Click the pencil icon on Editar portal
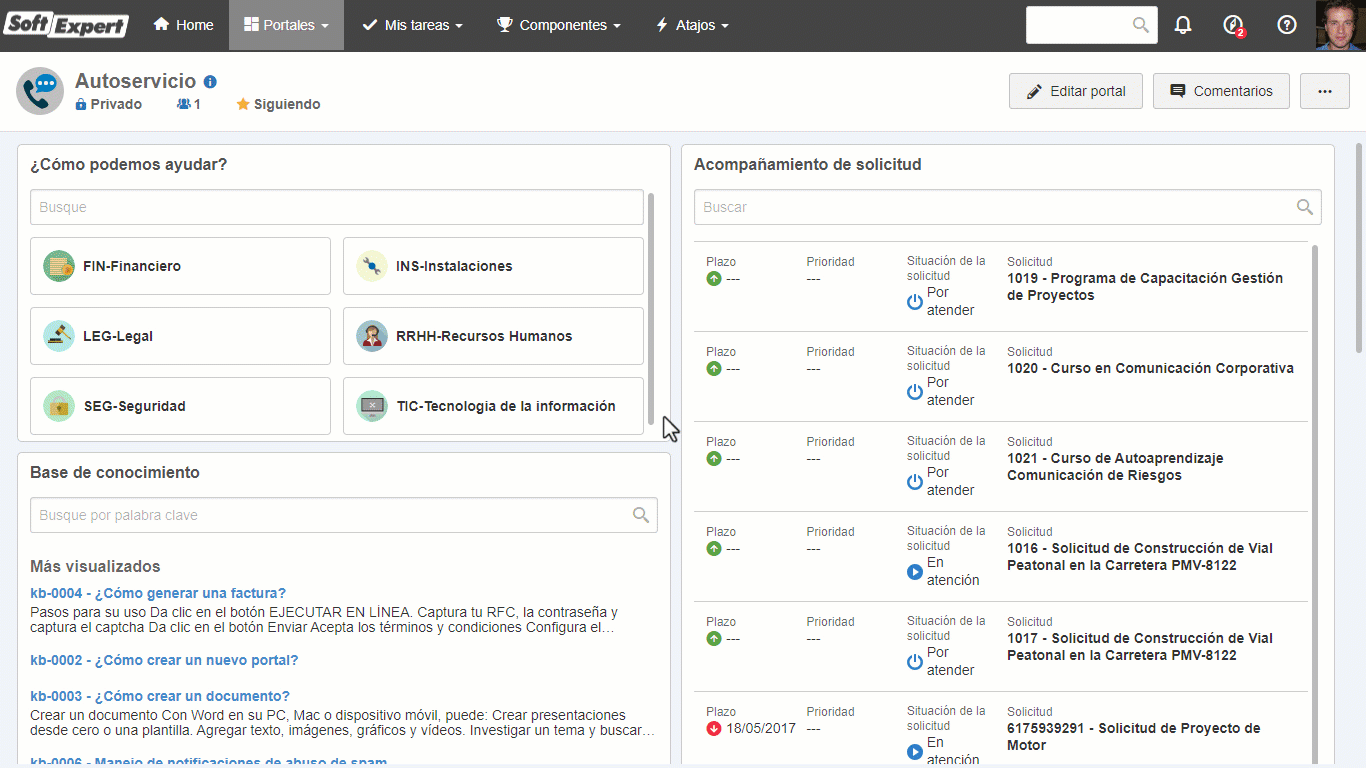The height and width of the screenshot is (768, 1366). pos(1034,91)
